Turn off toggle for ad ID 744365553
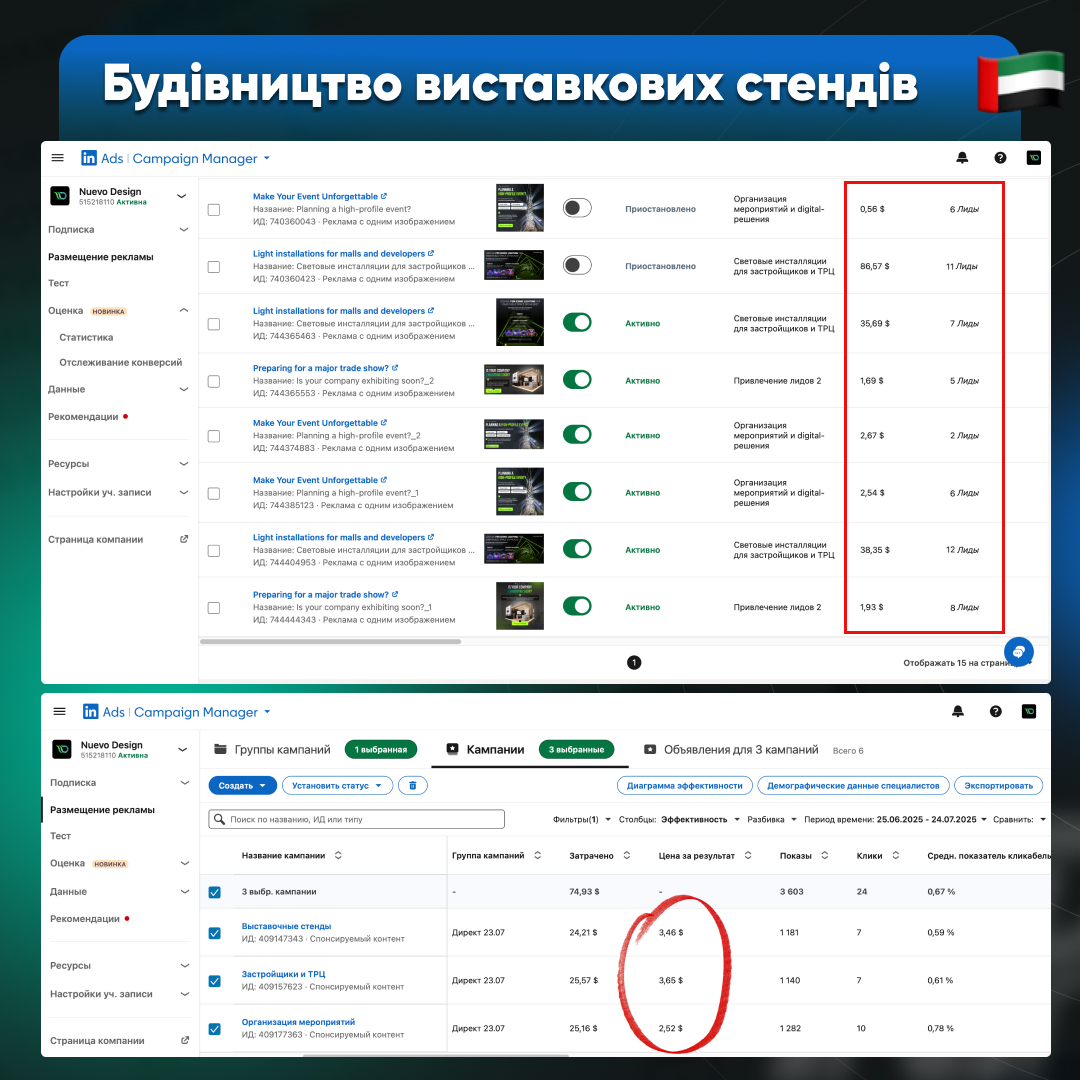The height and width of the screenshot is (1080, 1080). pyautogui.click(x=577, y=380)
